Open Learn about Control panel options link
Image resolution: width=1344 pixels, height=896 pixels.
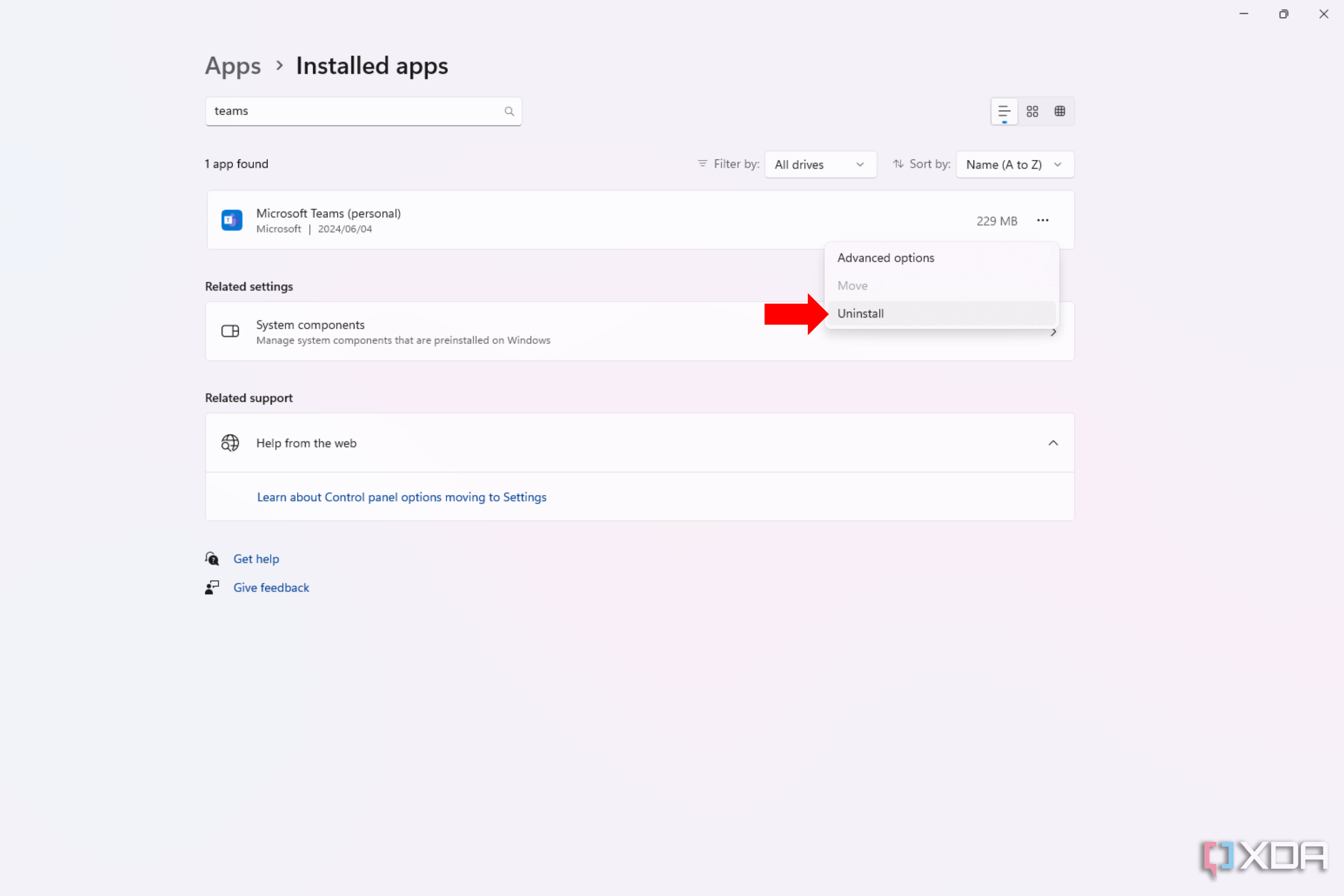(x=401, y=496)
